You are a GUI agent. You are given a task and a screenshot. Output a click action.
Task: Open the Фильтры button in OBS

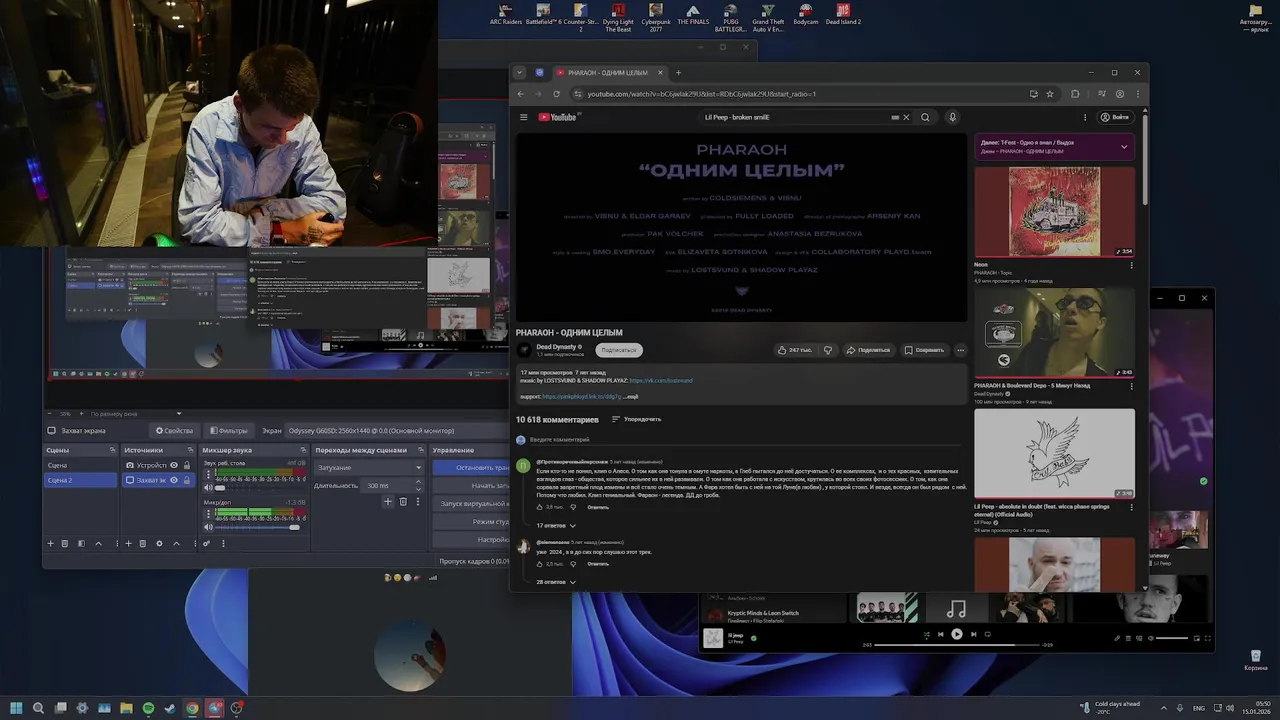coord(227,431)
